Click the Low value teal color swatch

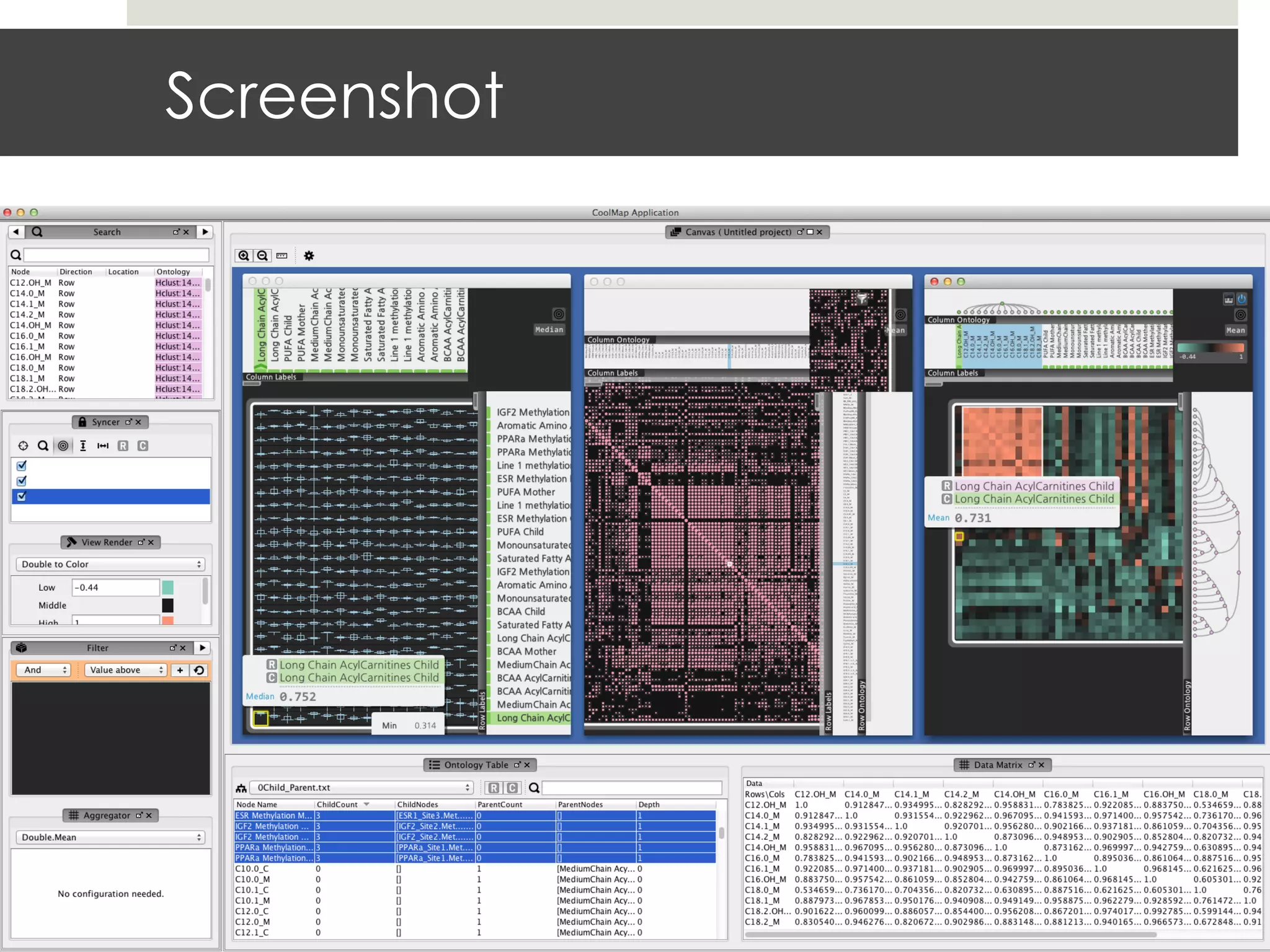click(x=167, y=588)
